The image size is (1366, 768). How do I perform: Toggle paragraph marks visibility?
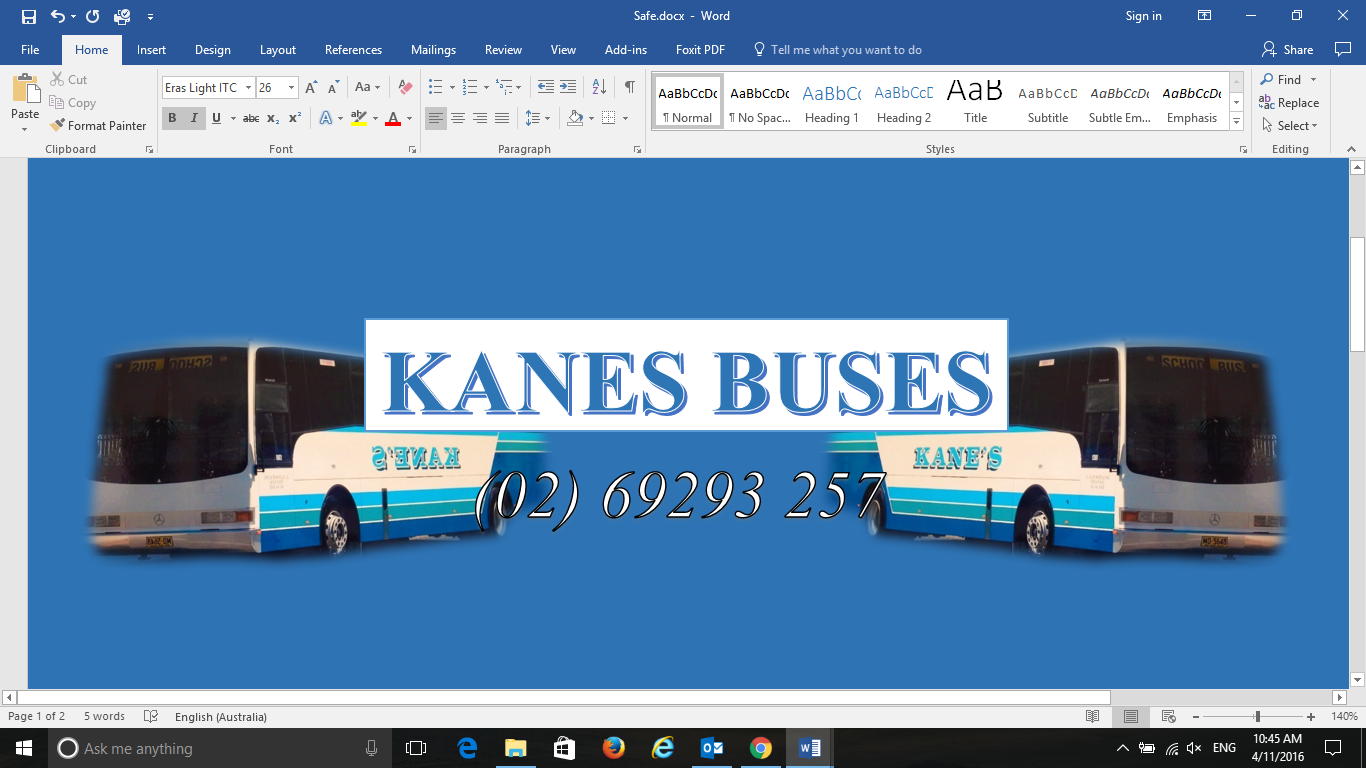click(628, 87)
